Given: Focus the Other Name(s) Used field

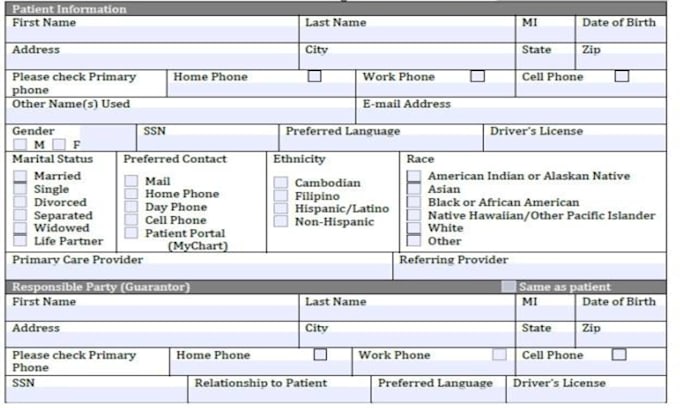Looking at the screenshot, I should (x=180, y=111).
